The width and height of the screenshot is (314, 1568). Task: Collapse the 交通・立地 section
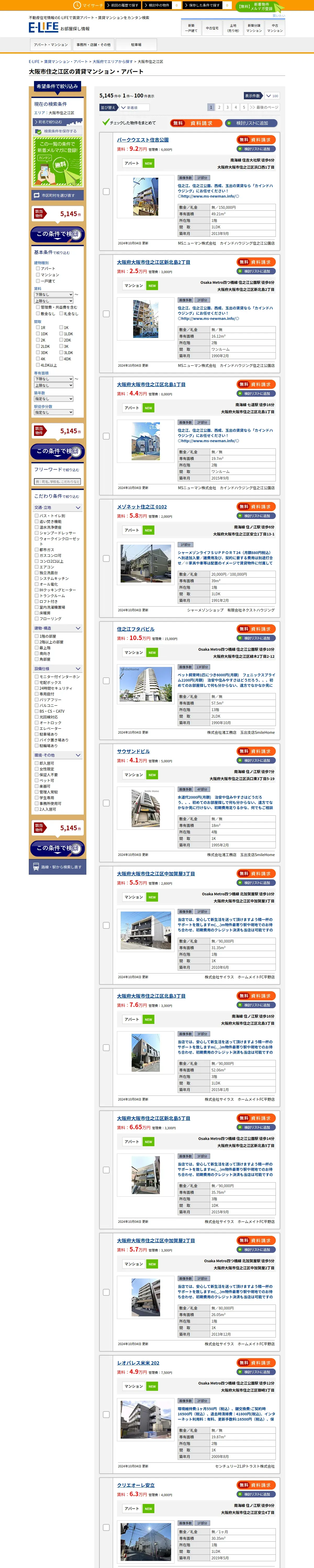point(57,508)
